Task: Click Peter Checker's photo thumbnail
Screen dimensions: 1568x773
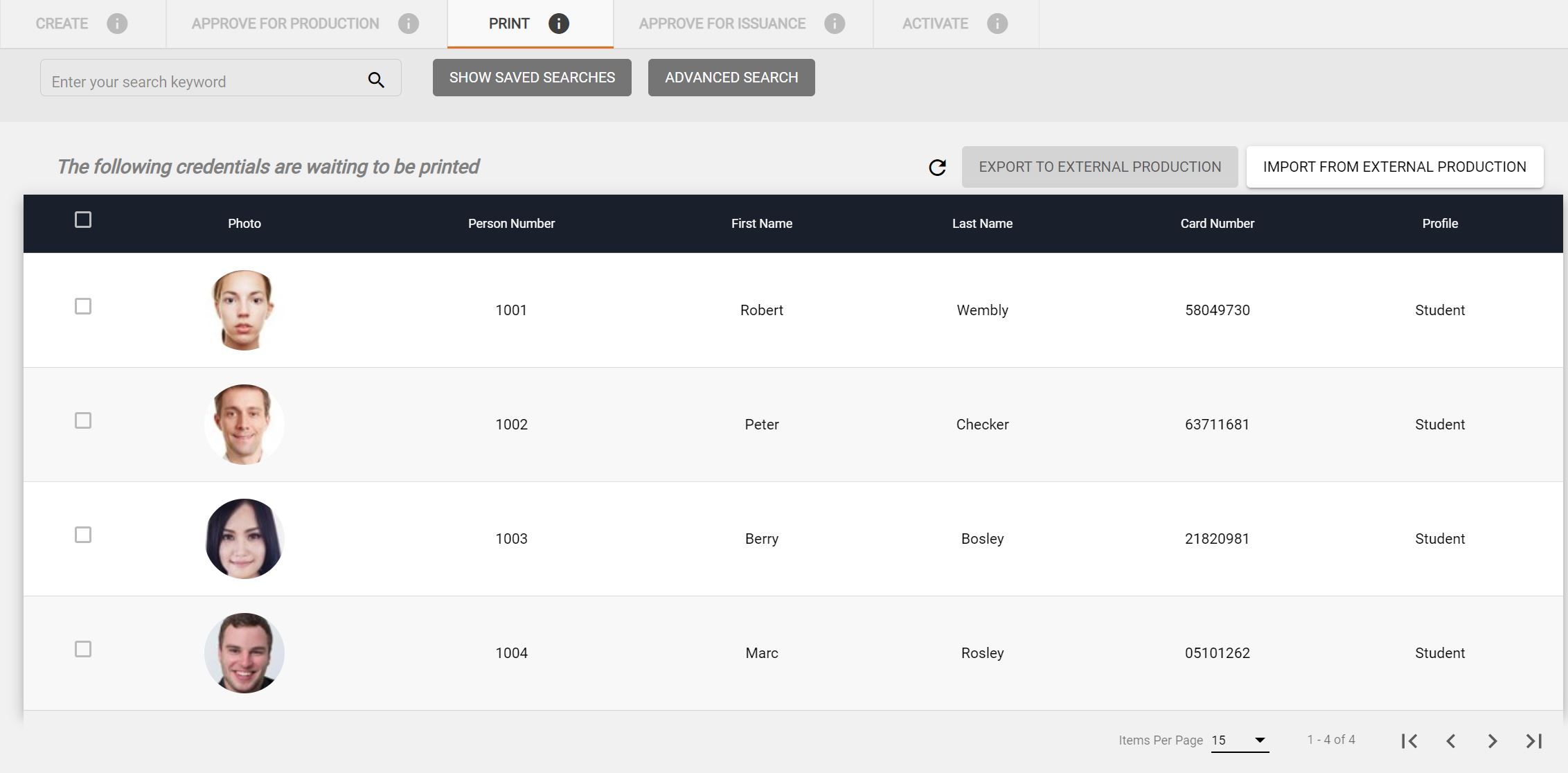Action: [x=244, y=425]
